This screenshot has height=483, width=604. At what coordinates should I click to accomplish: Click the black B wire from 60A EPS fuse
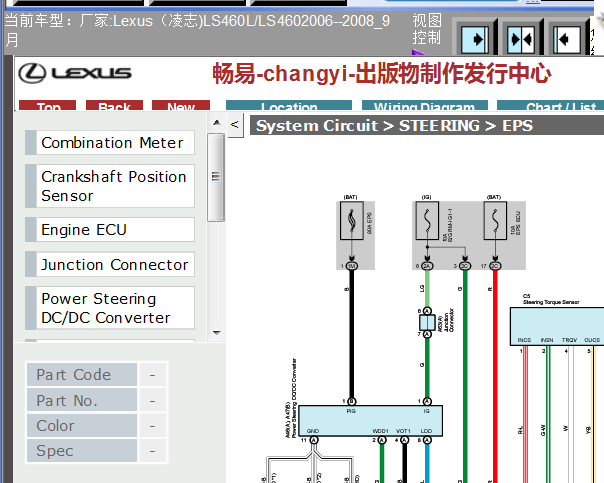pyautogui.click(x=351, y=333)
